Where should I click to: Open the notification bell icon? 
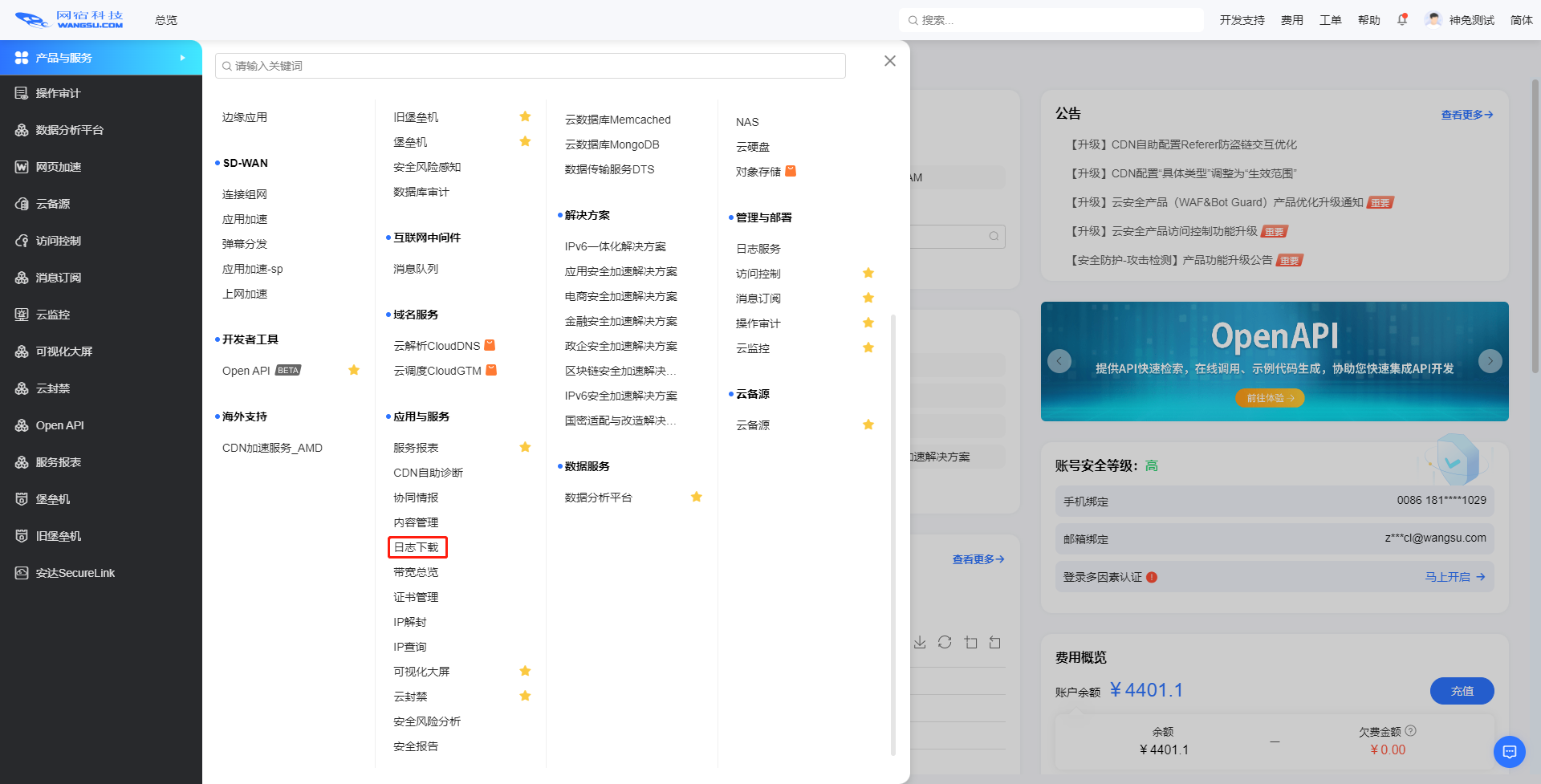(1402, 20)
